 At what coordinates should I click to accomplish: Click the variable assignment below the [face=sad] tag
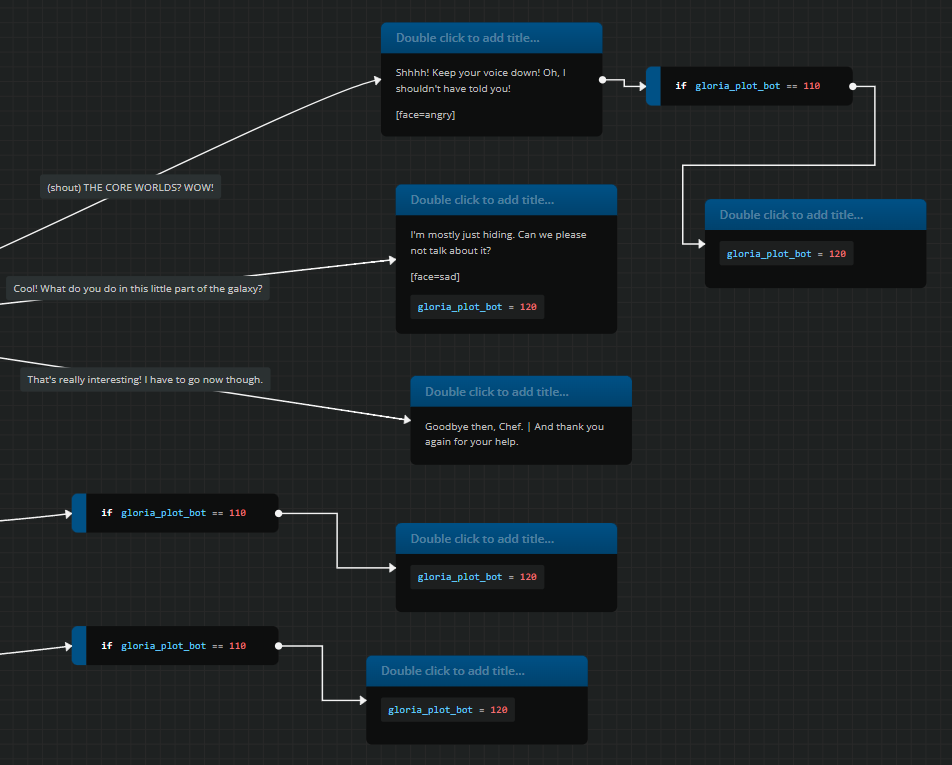point(477,307)
